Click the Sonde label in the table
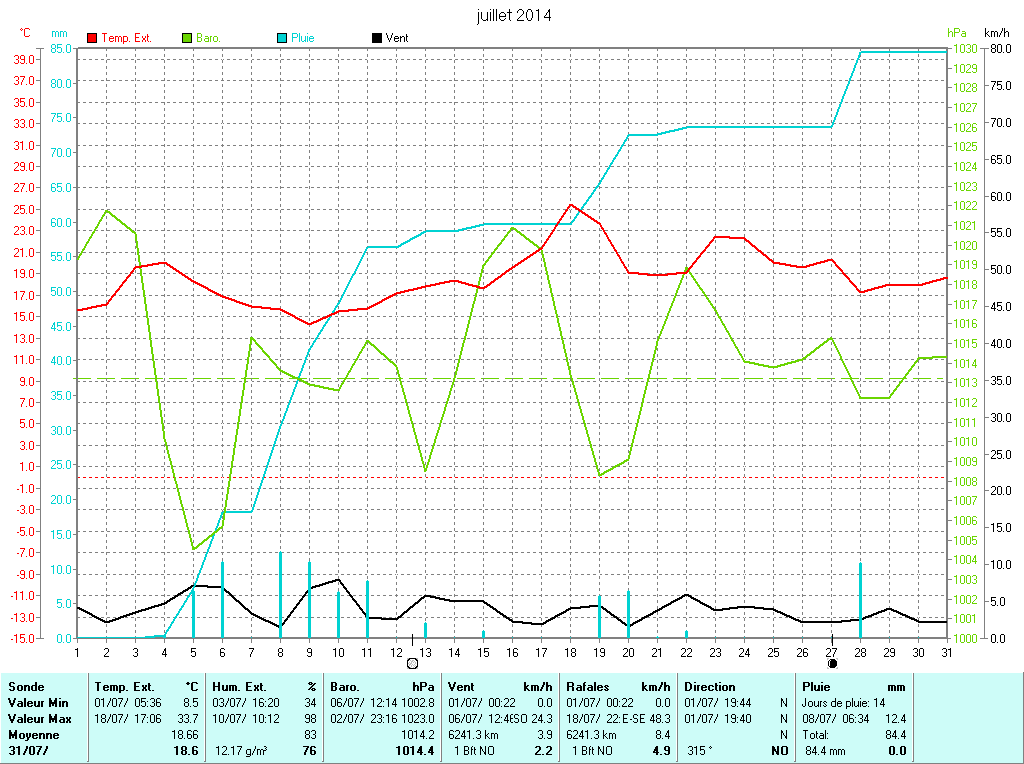This screenshot has height=764, width=1024. (x=26, y=687)
